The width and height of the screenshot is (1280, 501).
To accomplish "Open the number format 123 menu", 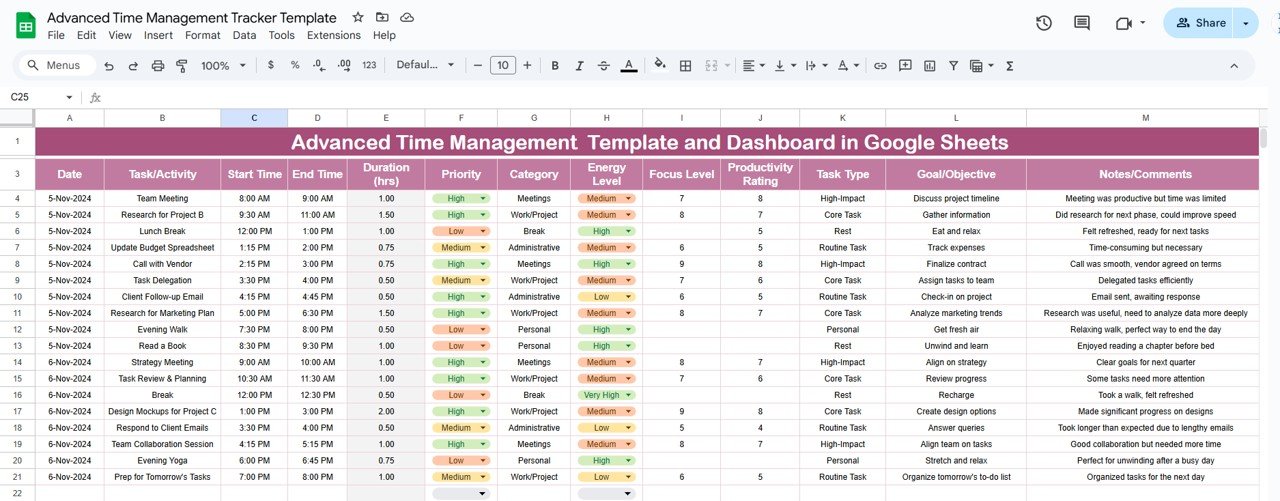I will click(369, 66).
